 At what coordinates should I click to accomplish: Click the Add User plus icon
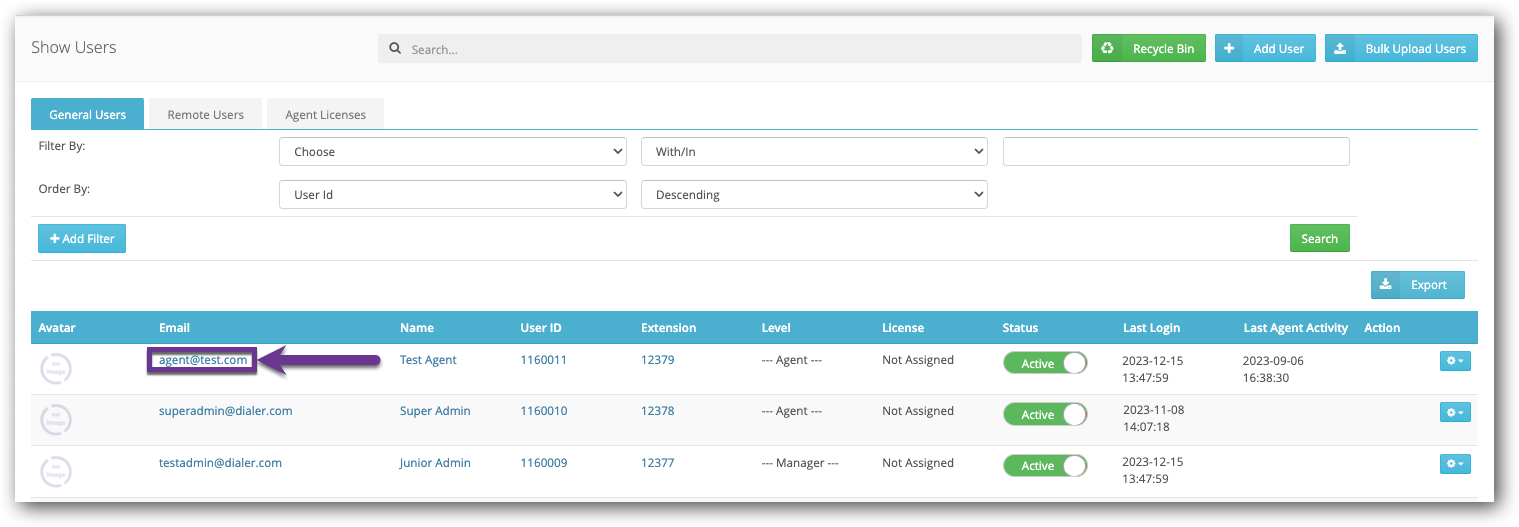coord(1229,48)
